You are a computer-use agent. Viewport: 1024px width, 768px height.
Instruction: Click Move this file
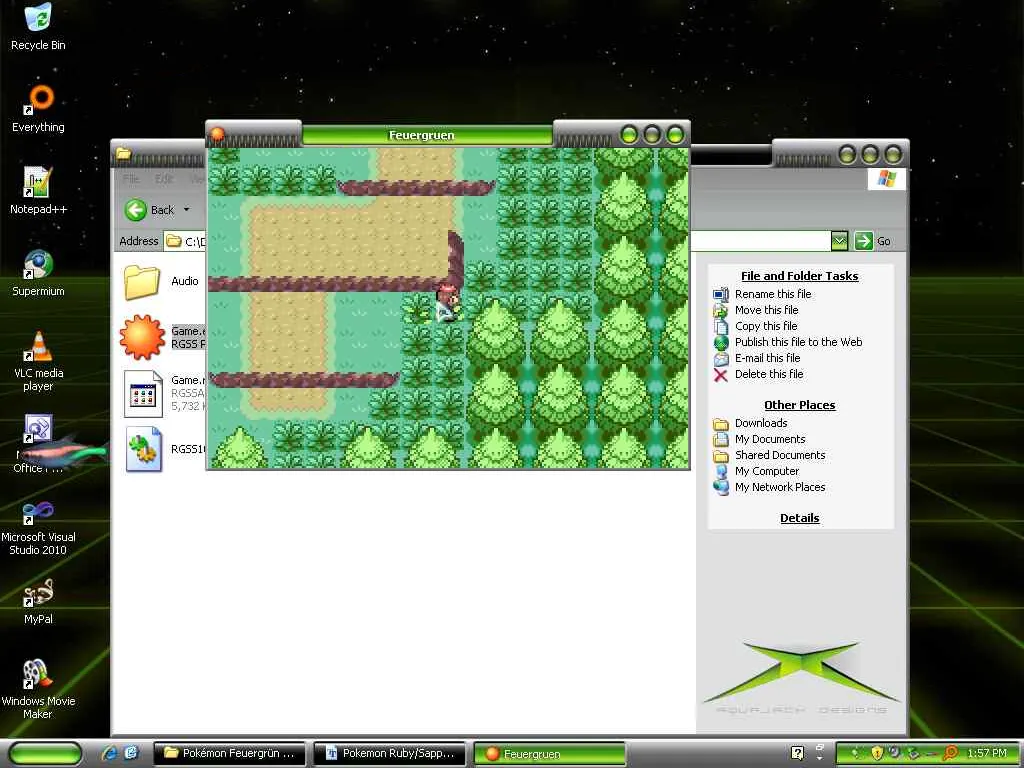click(x=766, y=310)
